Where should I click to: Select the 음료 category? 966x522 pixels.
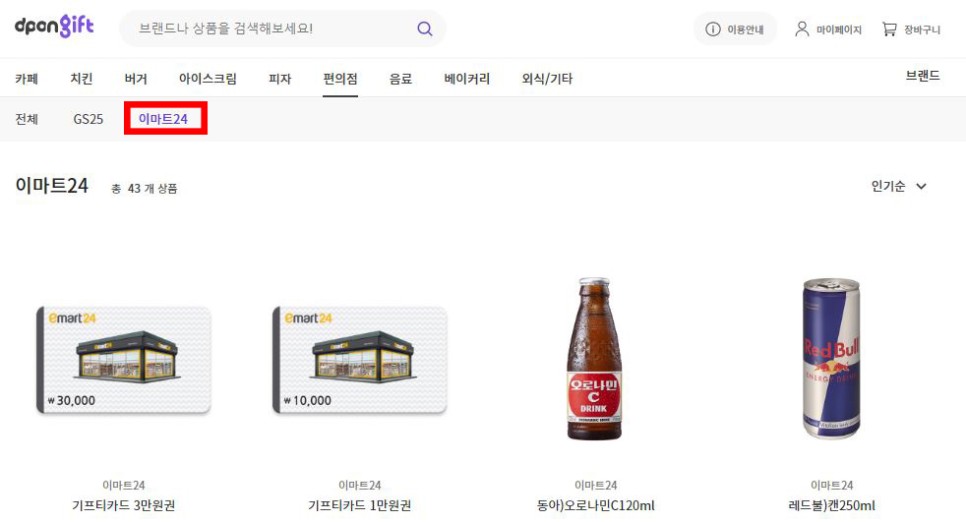(400, 78)
